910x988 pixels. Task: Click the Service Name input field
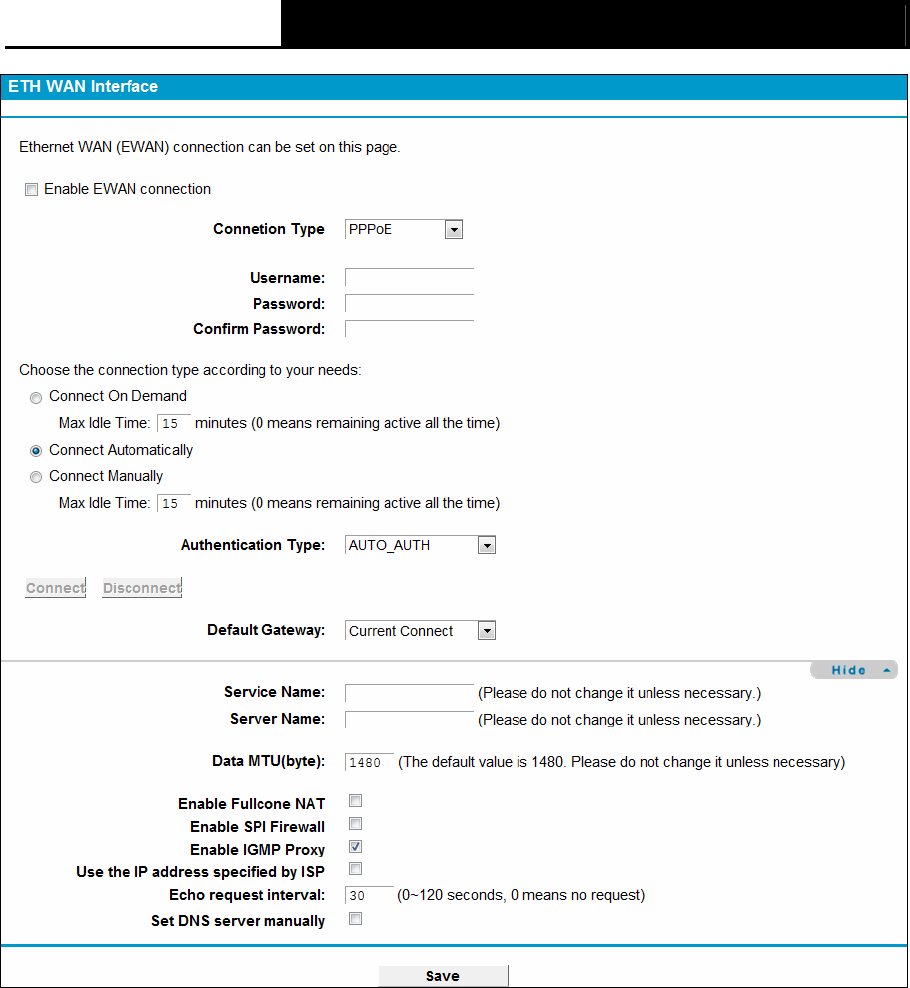click(x=409, y=693)
